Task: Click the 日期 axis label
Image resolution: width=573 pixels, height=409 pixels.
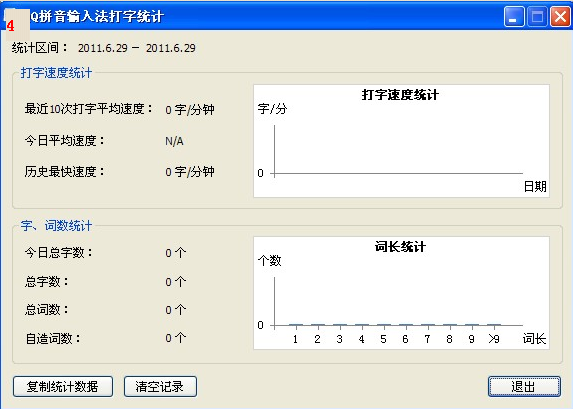Action: pyautogui.click(x=535, y=187)
